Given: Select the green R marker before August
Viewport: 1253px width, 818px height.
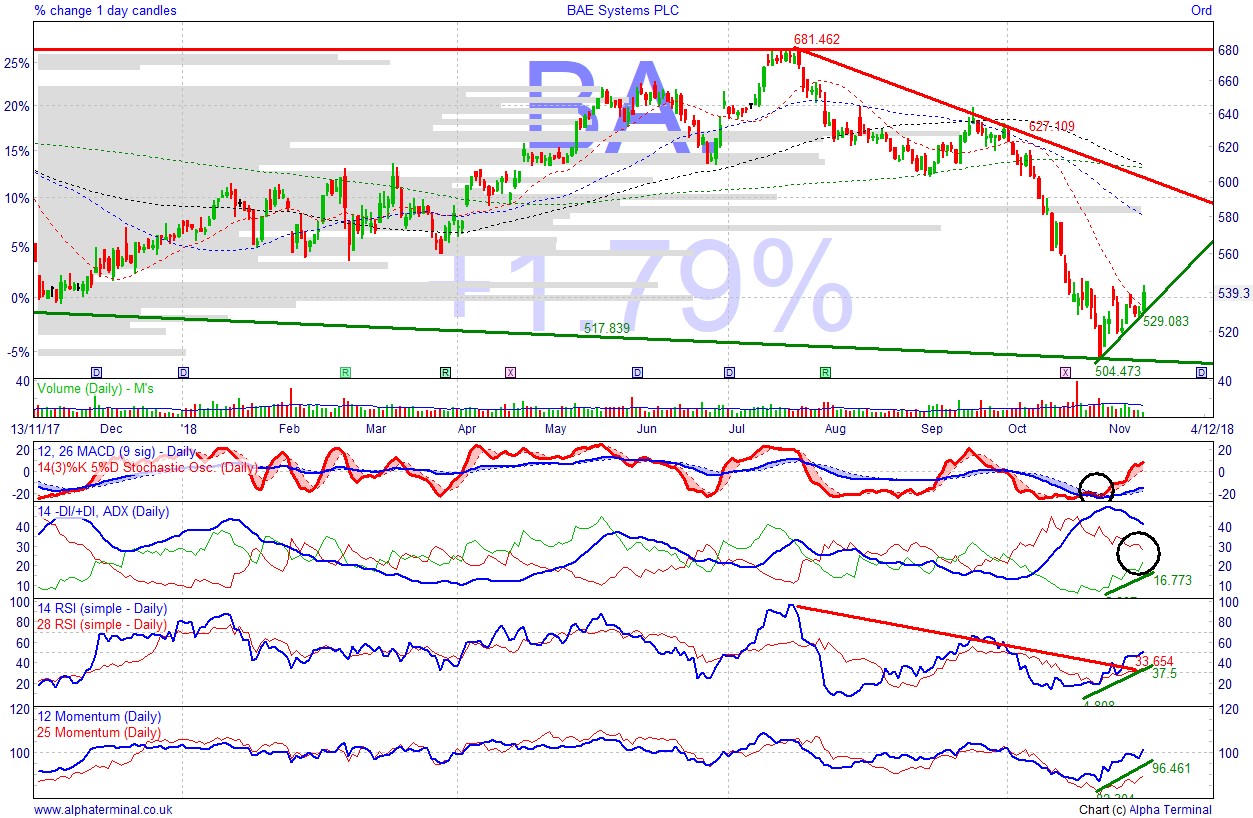Looking at the screenshot, I should [x=825, y=372].
